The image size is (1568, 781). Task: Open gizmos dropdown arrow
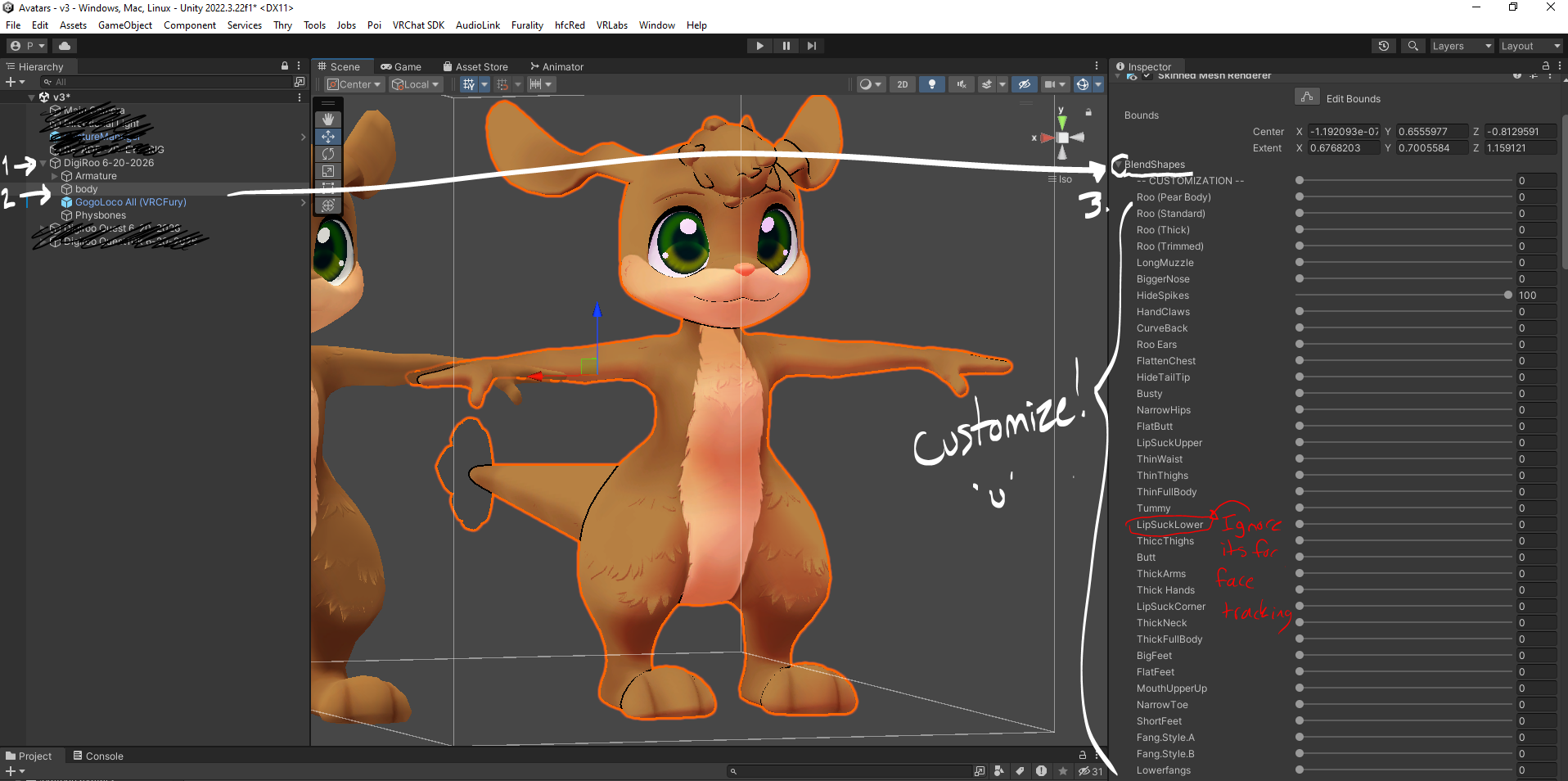[1098, 84]
